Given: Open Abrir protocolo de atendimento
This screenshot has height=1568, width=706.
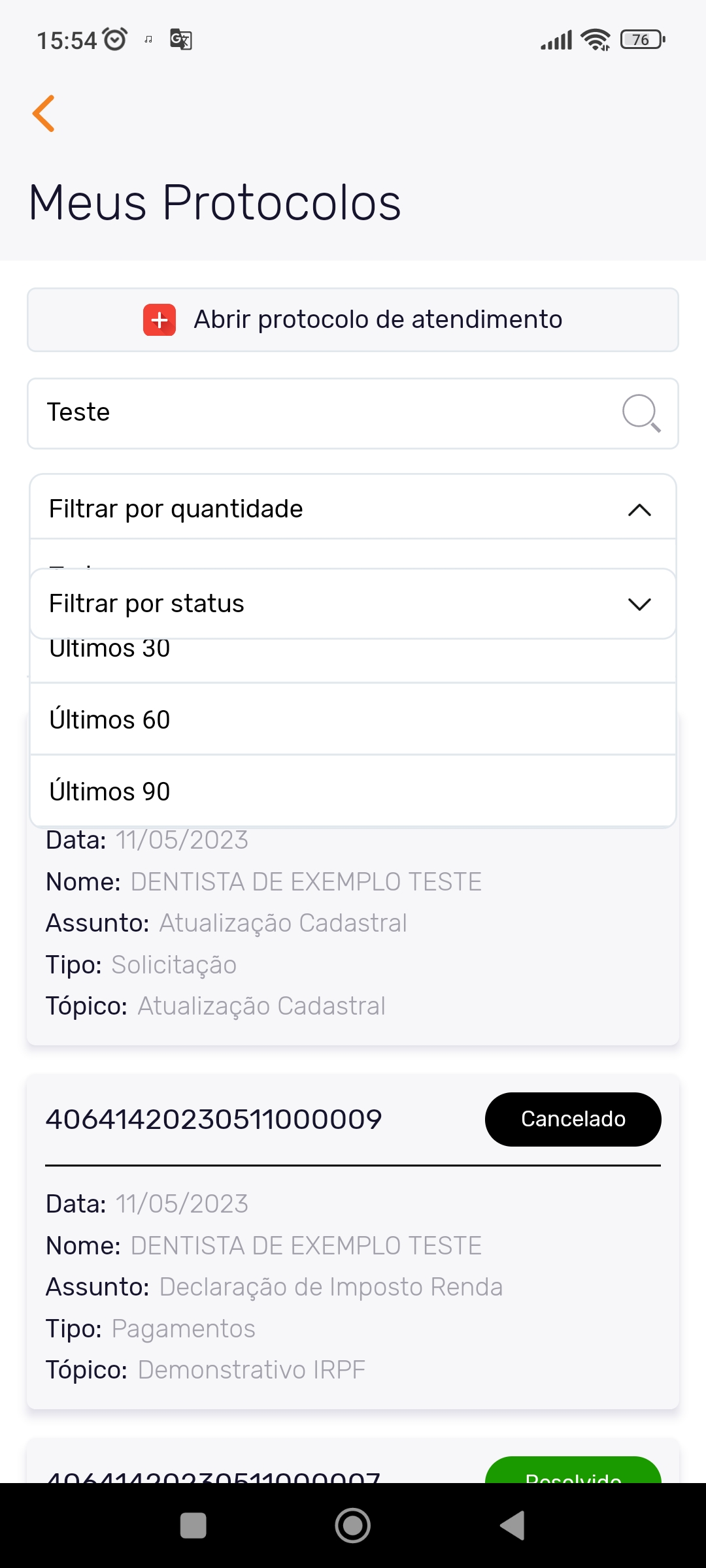Looking at the screenshot, I should pos(353,319).
